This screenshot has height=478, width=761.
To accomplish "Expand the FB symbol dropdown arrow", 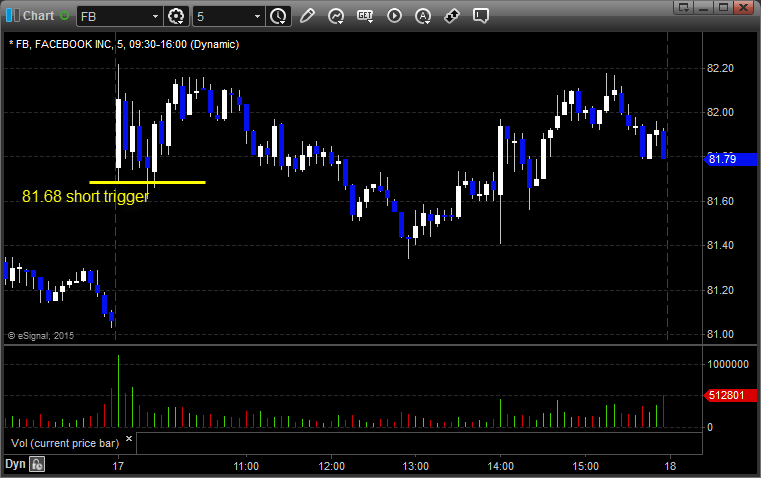I will pos(155,16).
